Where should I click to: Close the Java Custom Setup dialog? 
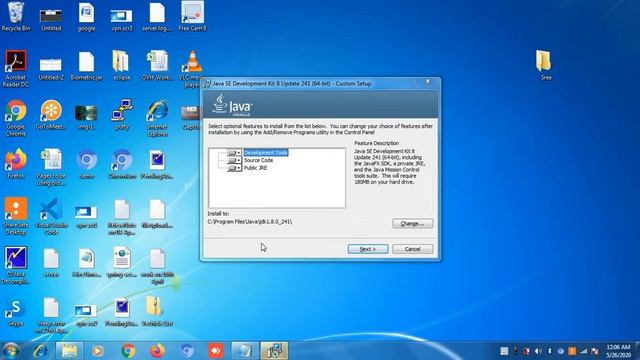pos(427,82)
